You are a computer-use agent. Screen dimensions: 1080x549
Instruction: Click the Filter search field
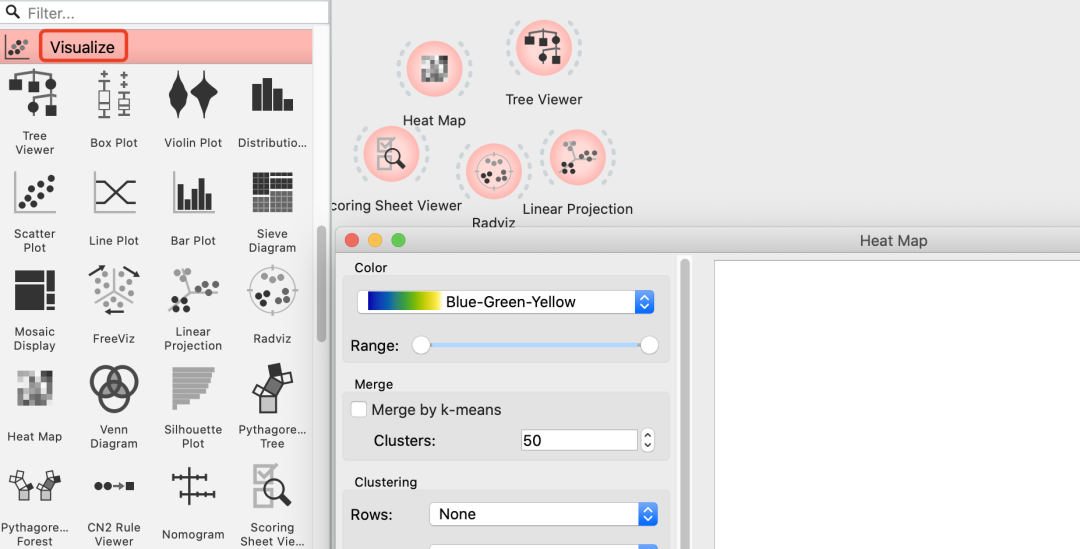tap(165, 12)
